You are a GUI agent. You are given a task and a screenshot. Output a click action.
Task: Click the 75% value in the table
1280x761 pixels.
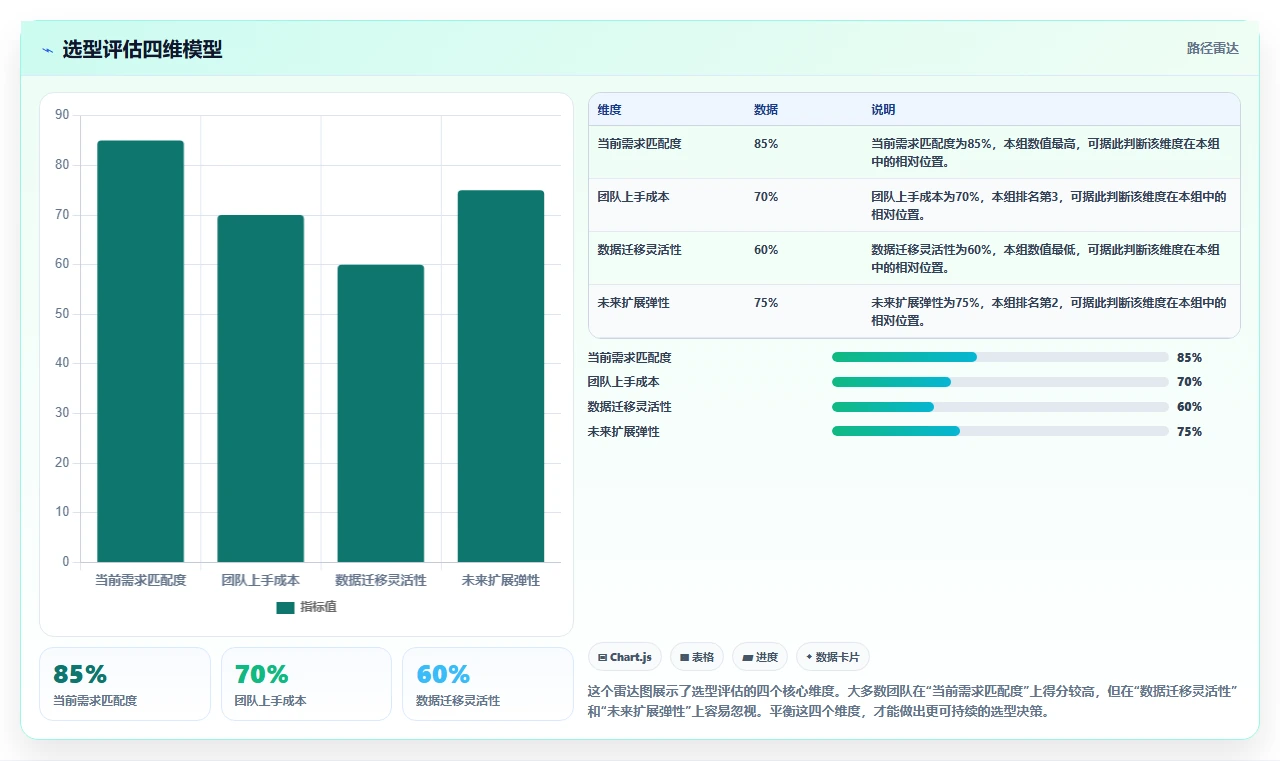click(766, 303)
